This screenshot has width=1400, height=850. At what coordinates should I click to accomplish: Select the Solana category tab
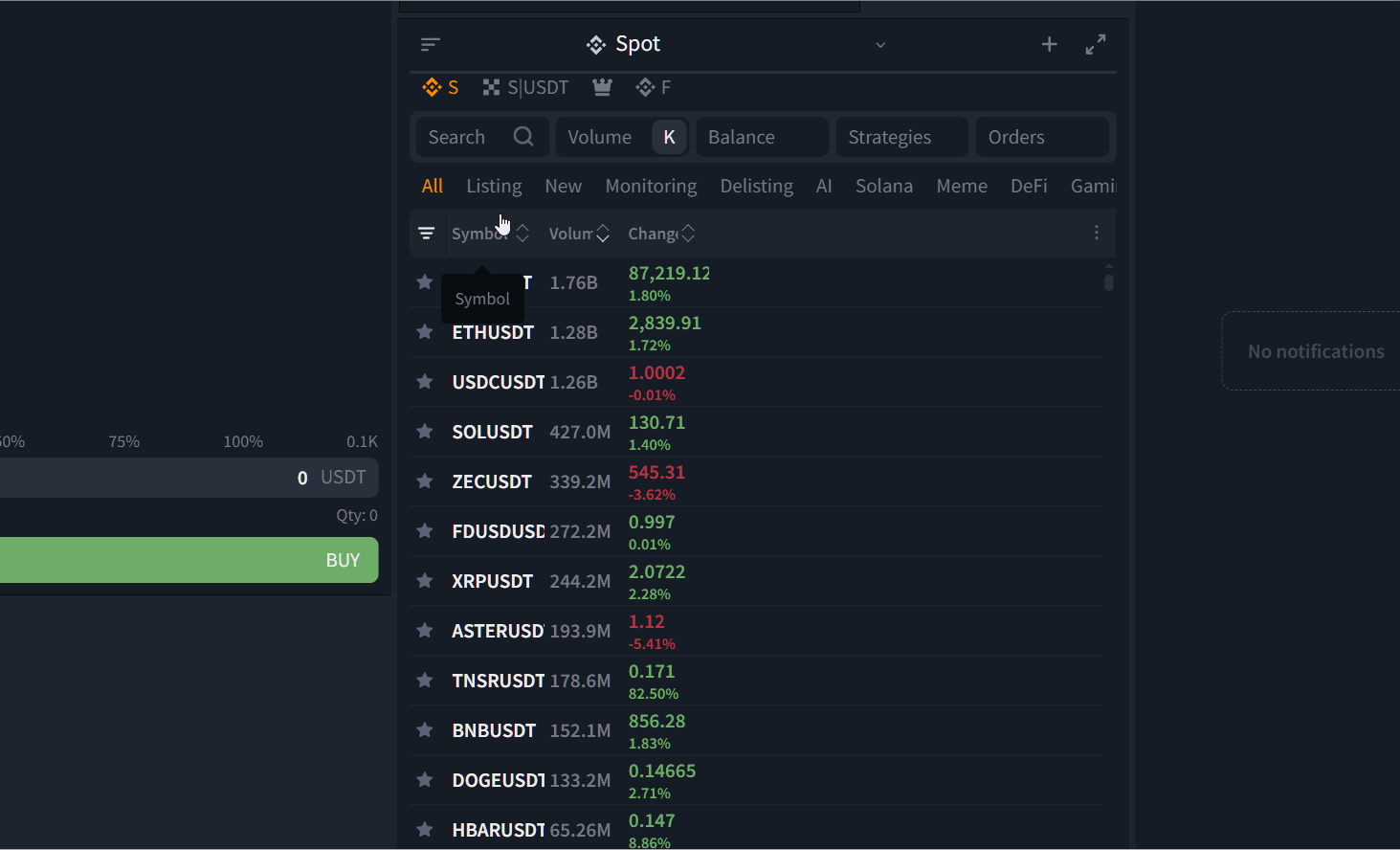click(884, 186)
